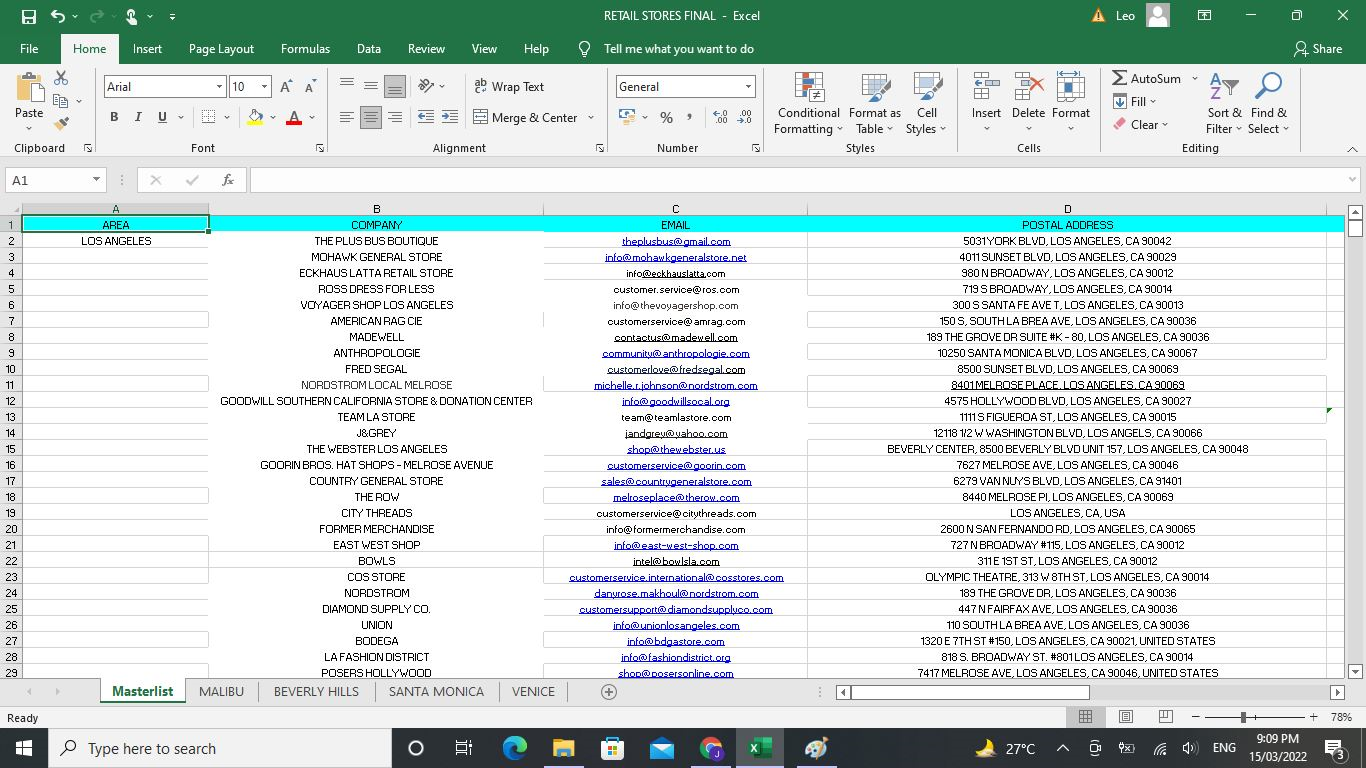1366x768 pixels.
Task: Open info@mohawkgeneralstore.net email link
Action: 676,257
